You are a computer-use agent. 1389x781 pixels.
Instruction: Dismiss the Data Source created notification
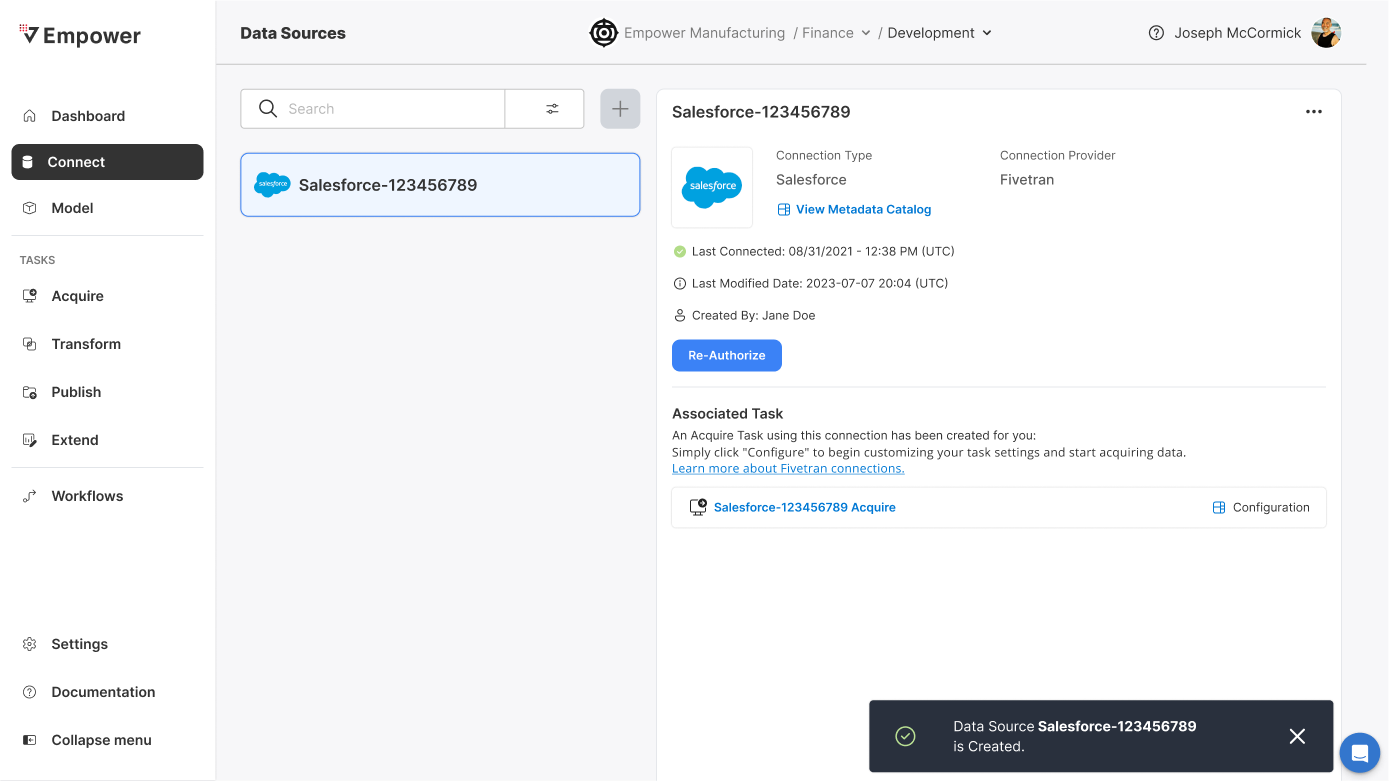tap(1297, 736)
